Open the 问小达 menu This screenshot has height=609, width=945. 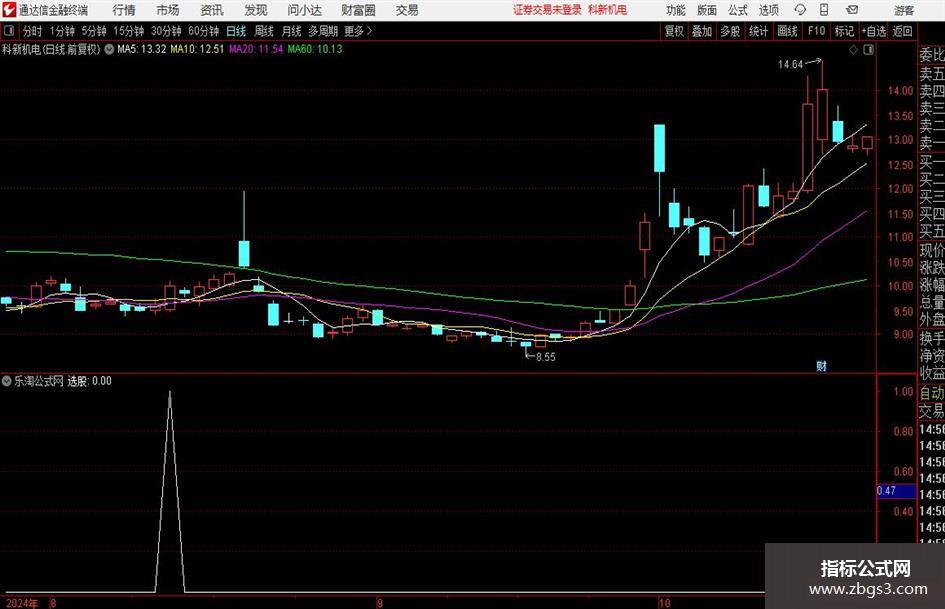[x=304, y=10]
